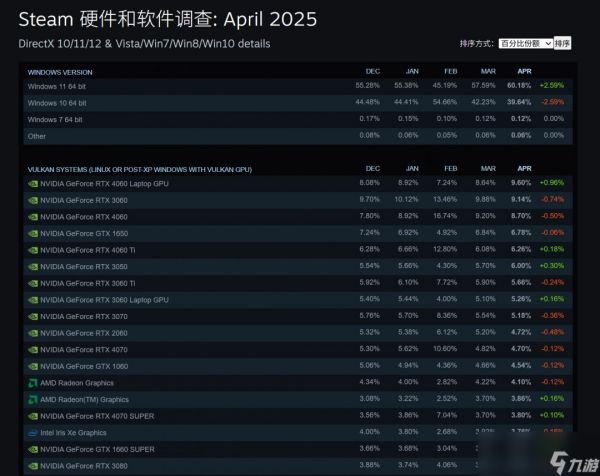Select the Windows 7 64 bit row label
The width and height of the screenshot is (600, 476).
(55, 120)
